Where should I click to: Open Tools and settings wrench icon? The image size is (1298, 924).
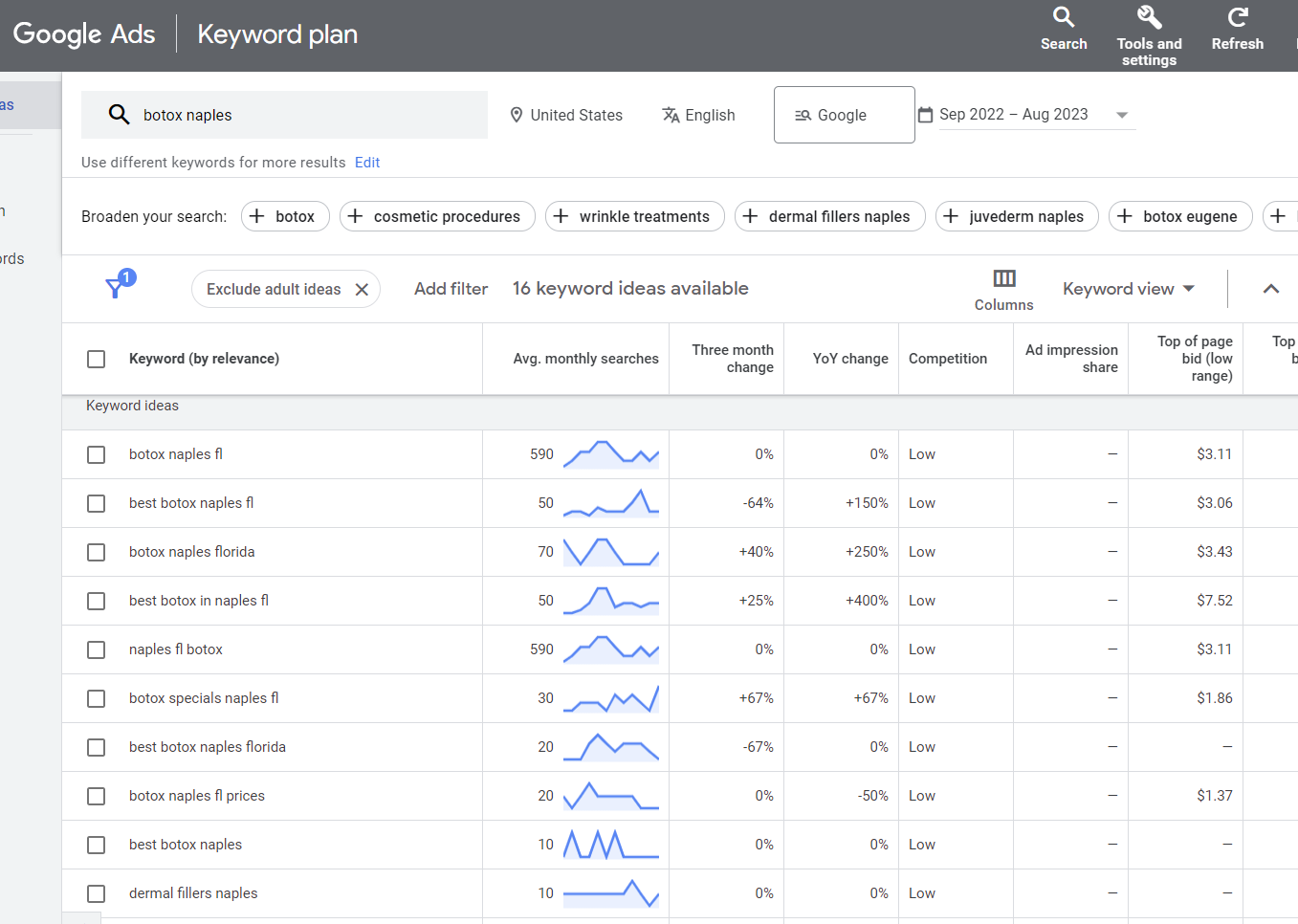(x=1149, y=16)
